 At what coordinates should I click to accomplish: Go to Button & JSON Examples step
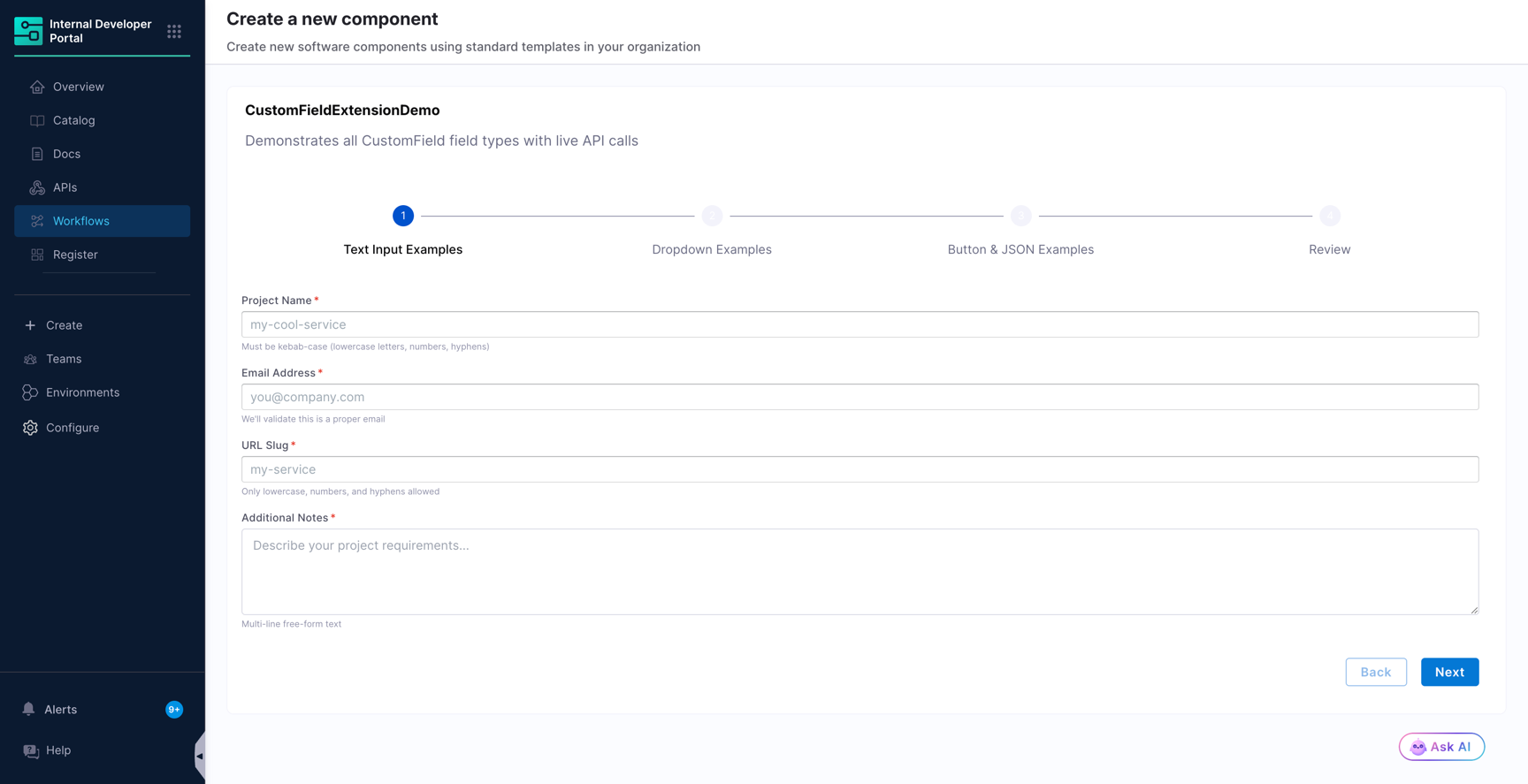1020,249
